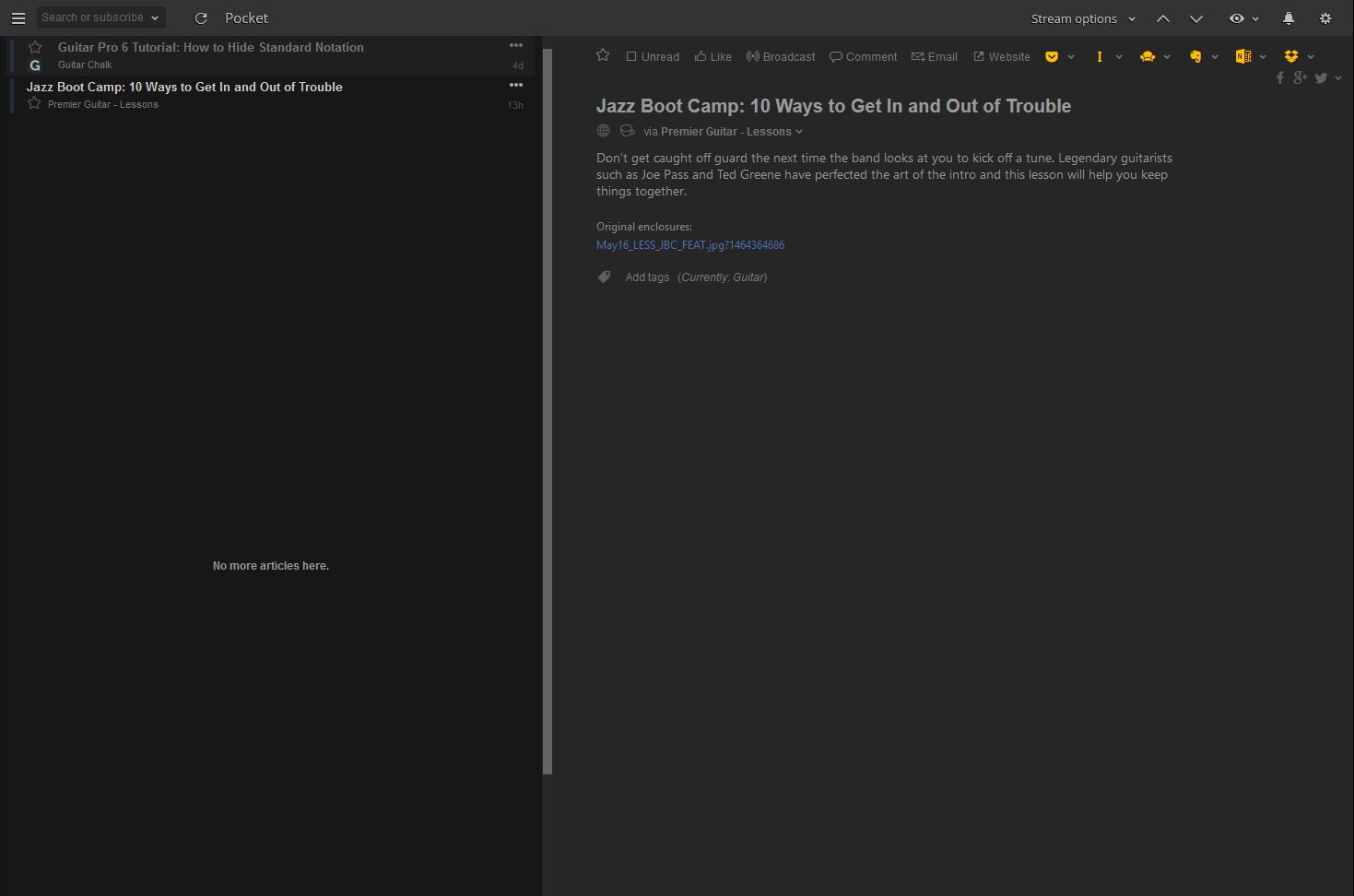Click the tag icon beside Add tags
This screenshot has width=1354, height=896.
pos(604,277)
